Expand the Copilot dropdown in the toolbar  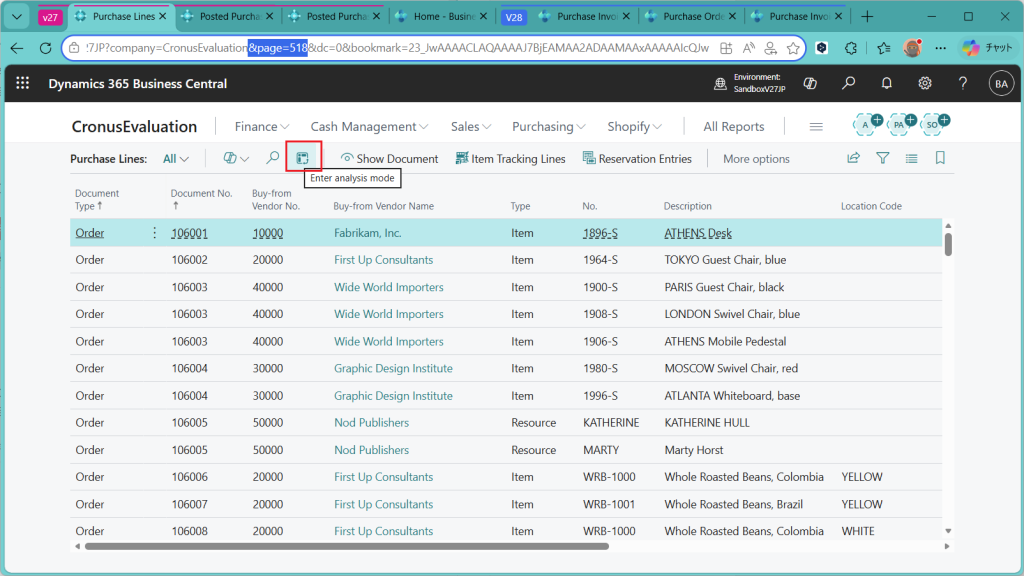click(236, 158)
